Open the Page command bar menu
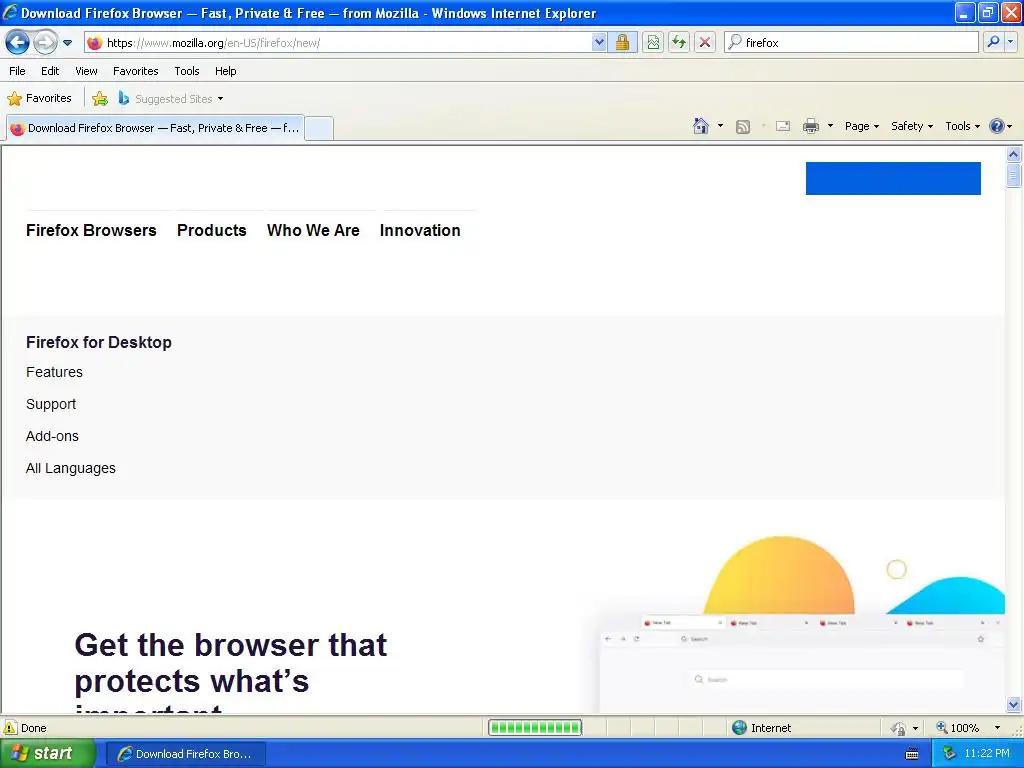The image size is (1024, 768). 861,126
